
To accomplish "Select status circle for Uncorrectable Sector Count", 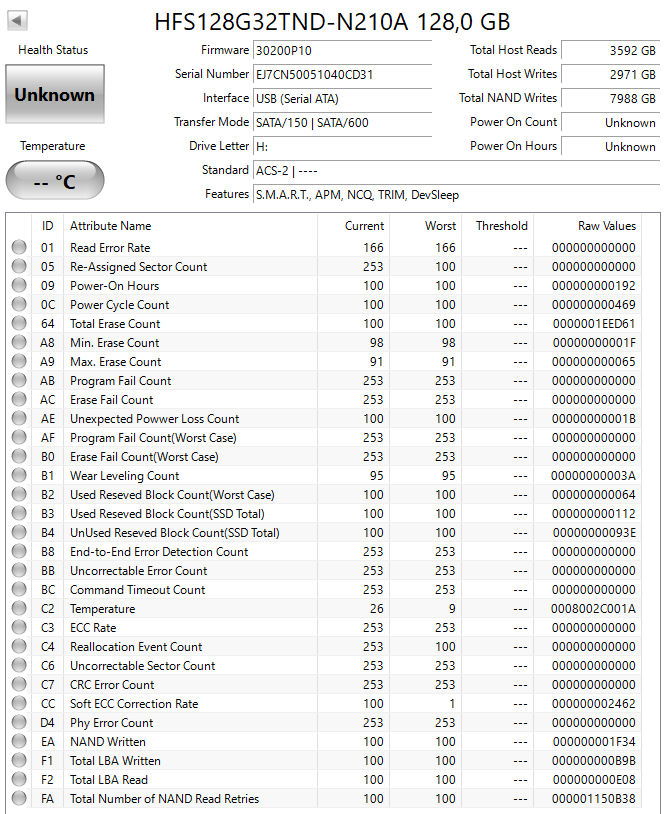I will tap(19, 666).
